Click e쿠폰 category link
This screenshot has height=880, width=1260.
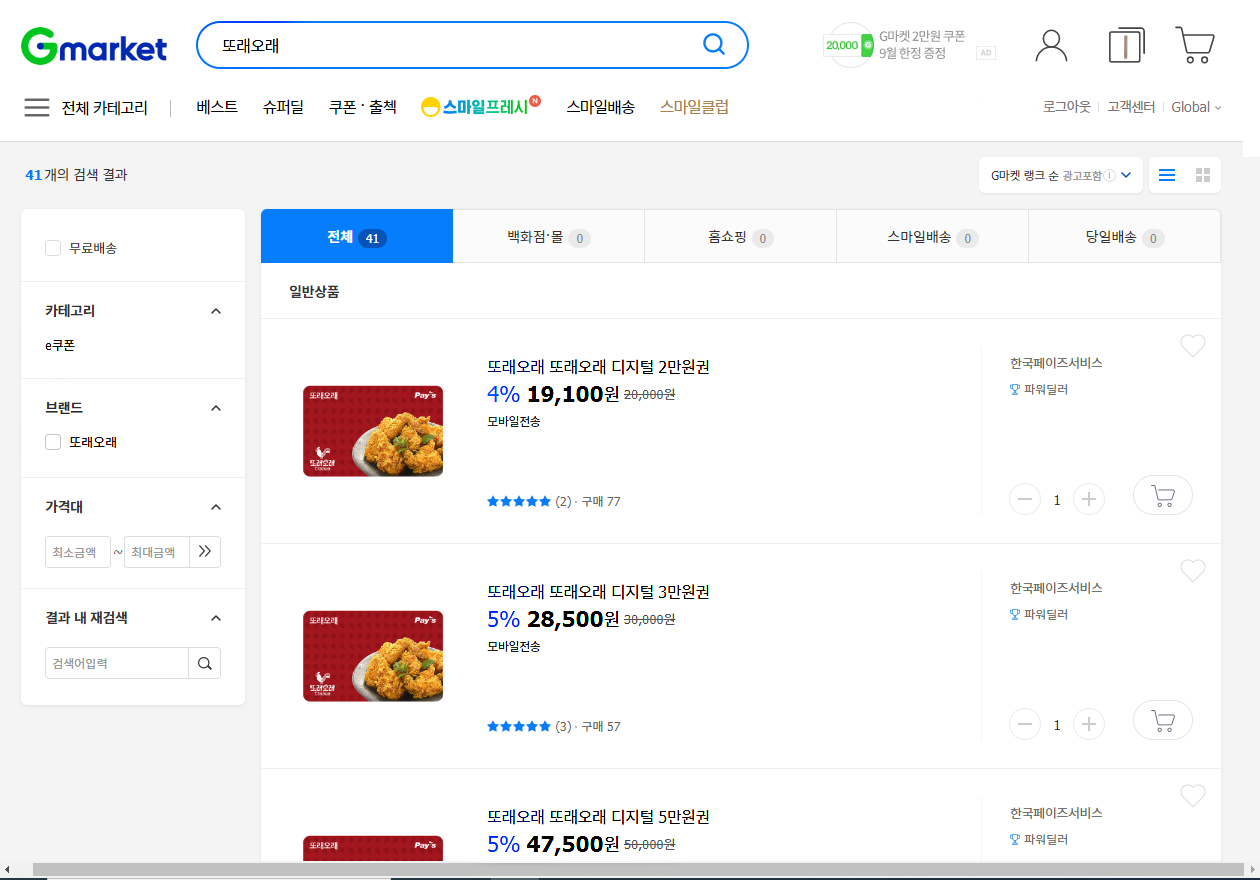click(x=60, y=345)
